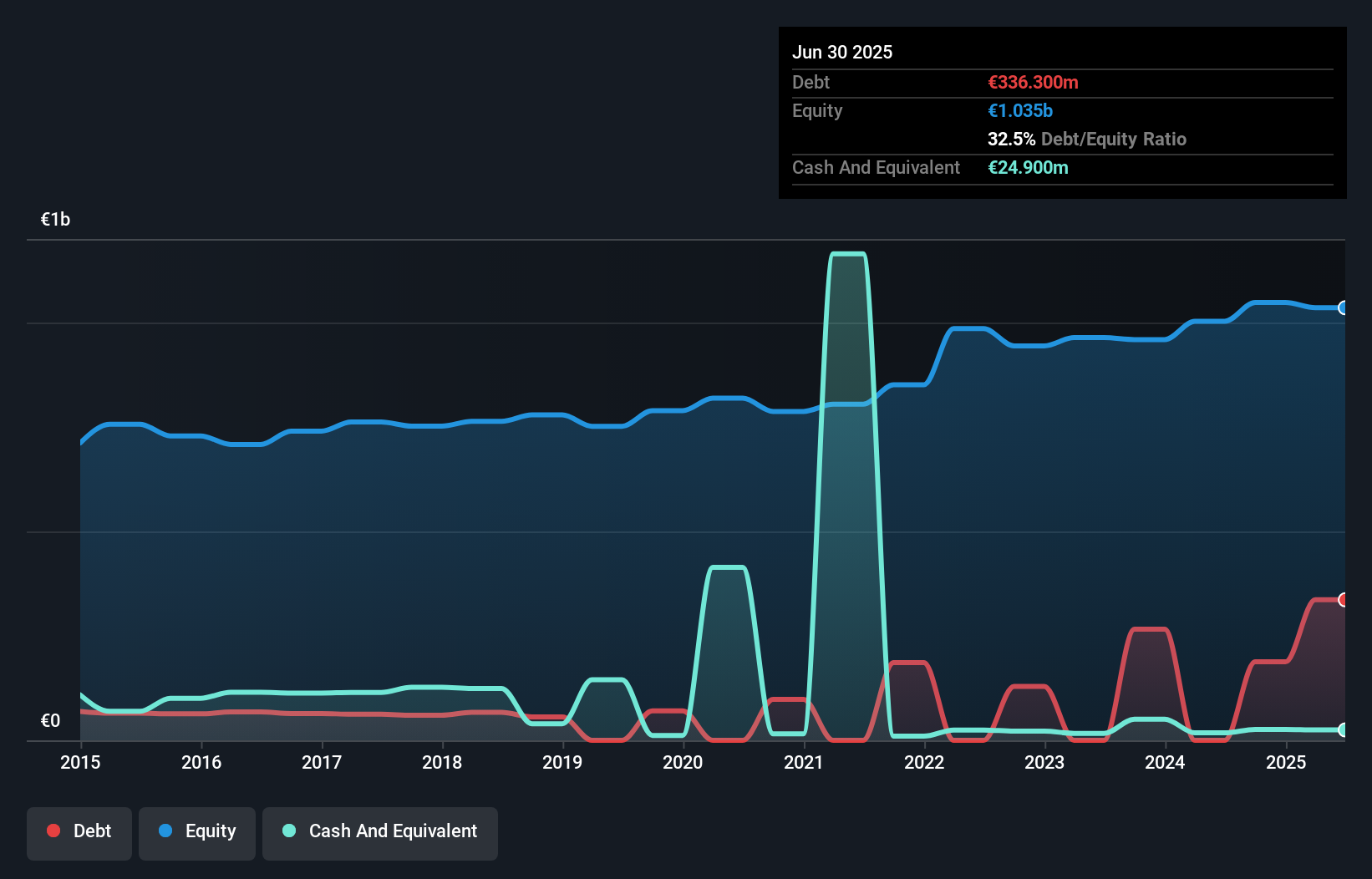The height and width of the screenshot is (879, 1372).
Task: Click the teal Cash And Equivalent legend dot
Action: 288,831
